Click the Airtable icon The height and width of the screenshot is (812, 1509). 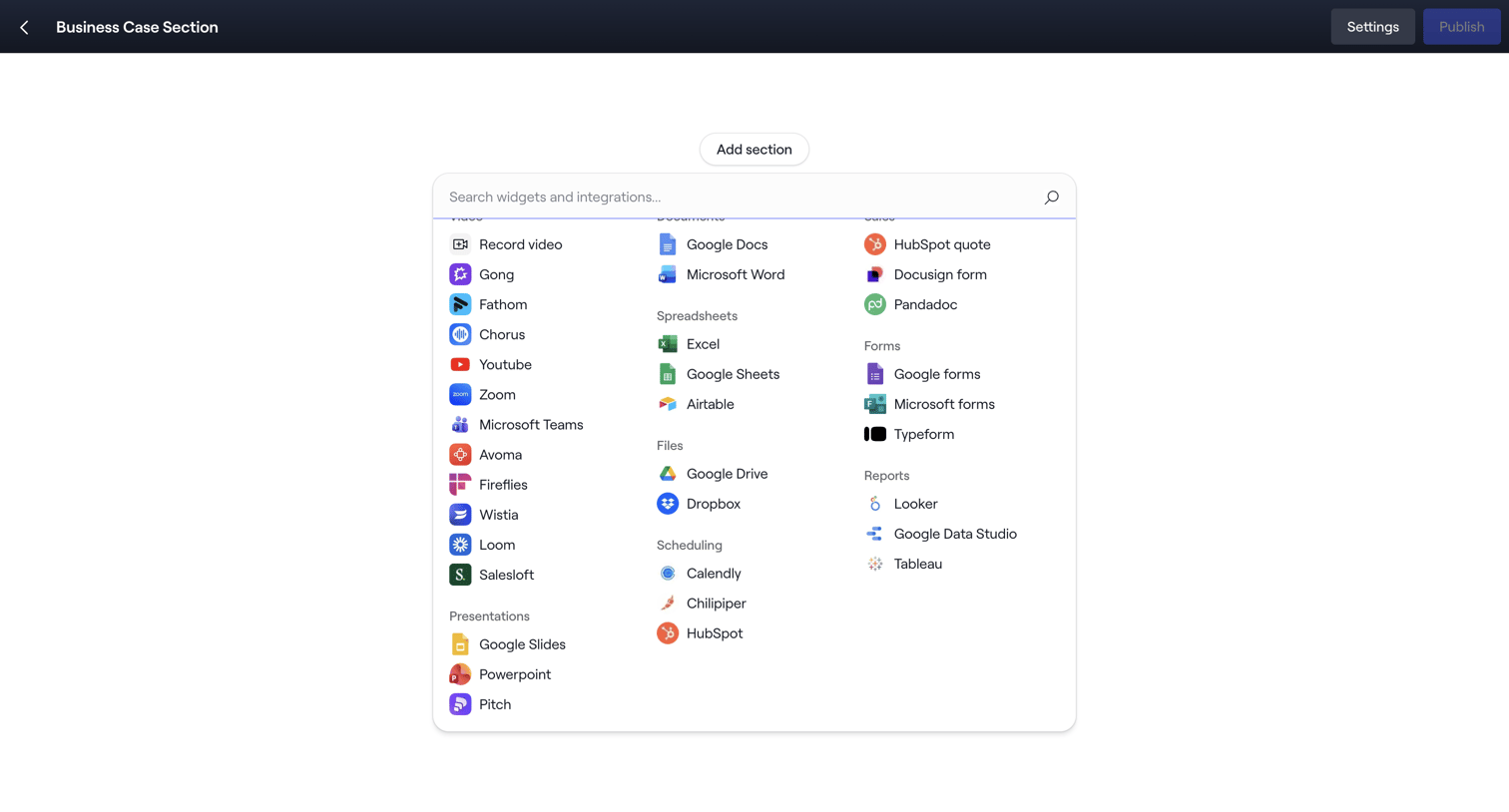668,404
